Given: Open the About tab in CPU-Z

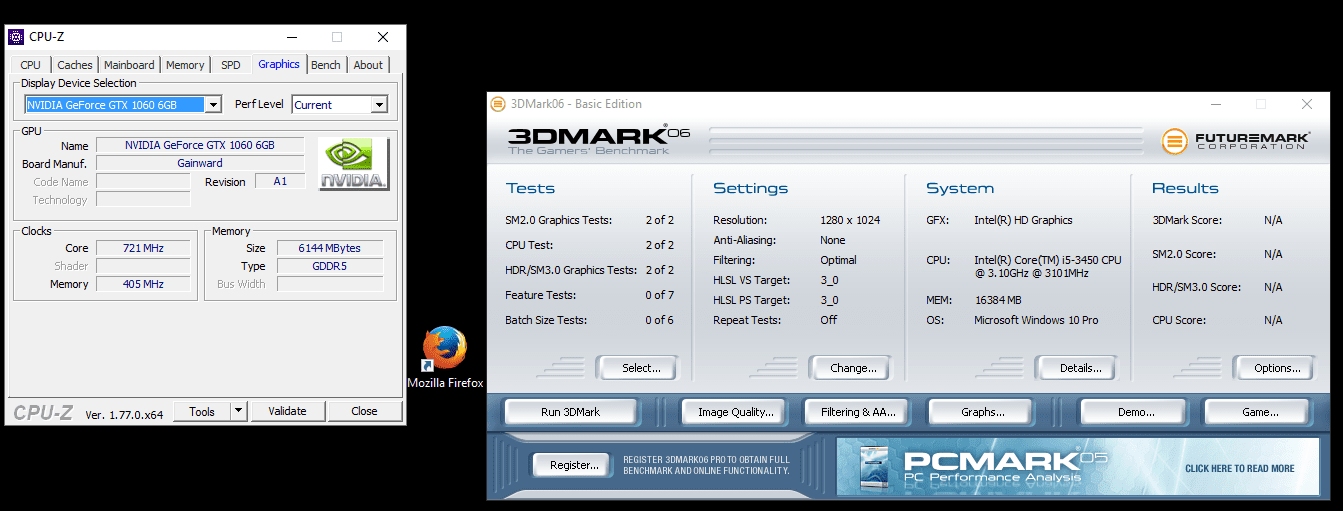Looking at the screenshot, I should 368,65.
